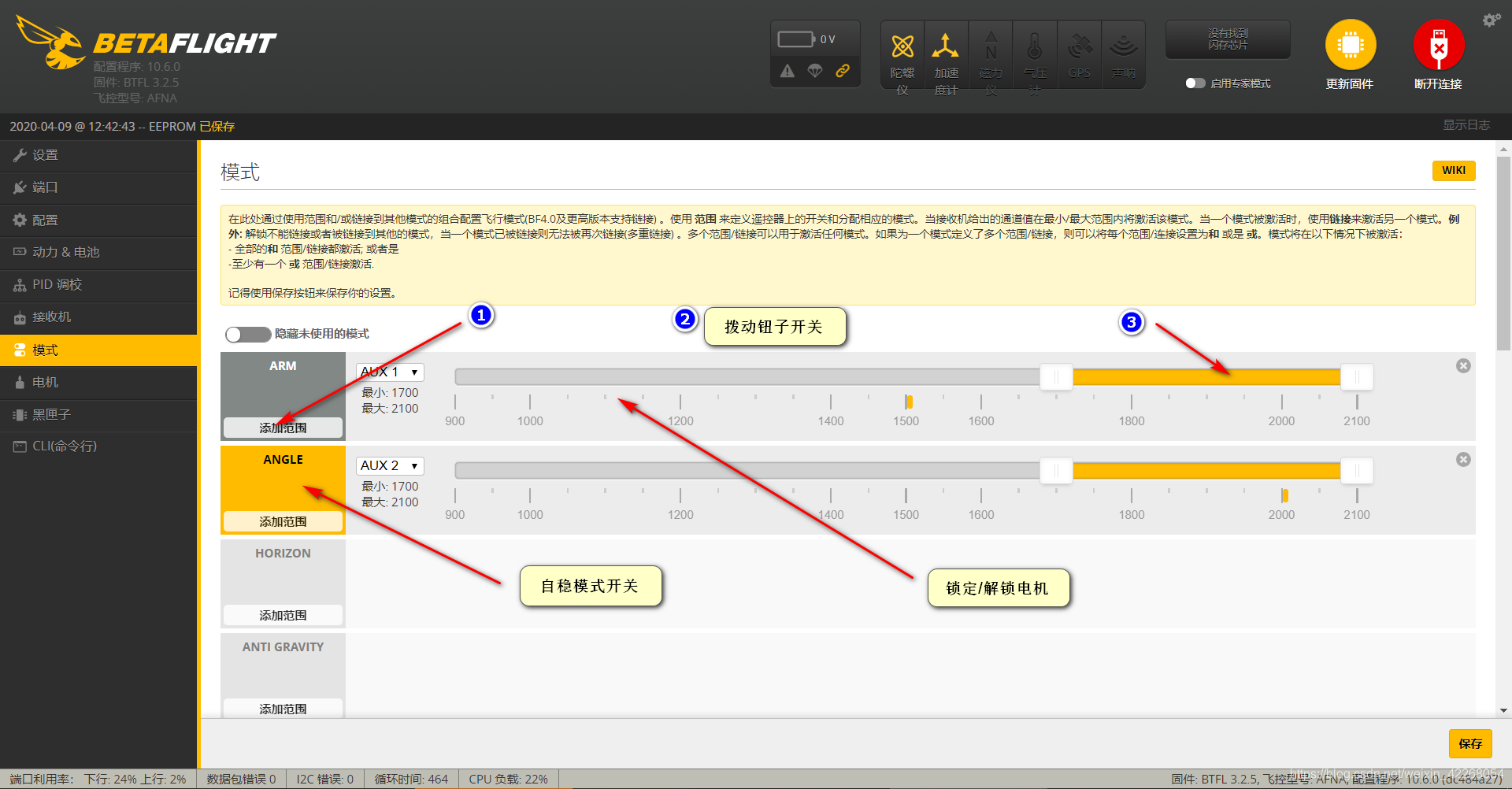Click the CPU 负载: 22% status text

(x=508, y=779)
